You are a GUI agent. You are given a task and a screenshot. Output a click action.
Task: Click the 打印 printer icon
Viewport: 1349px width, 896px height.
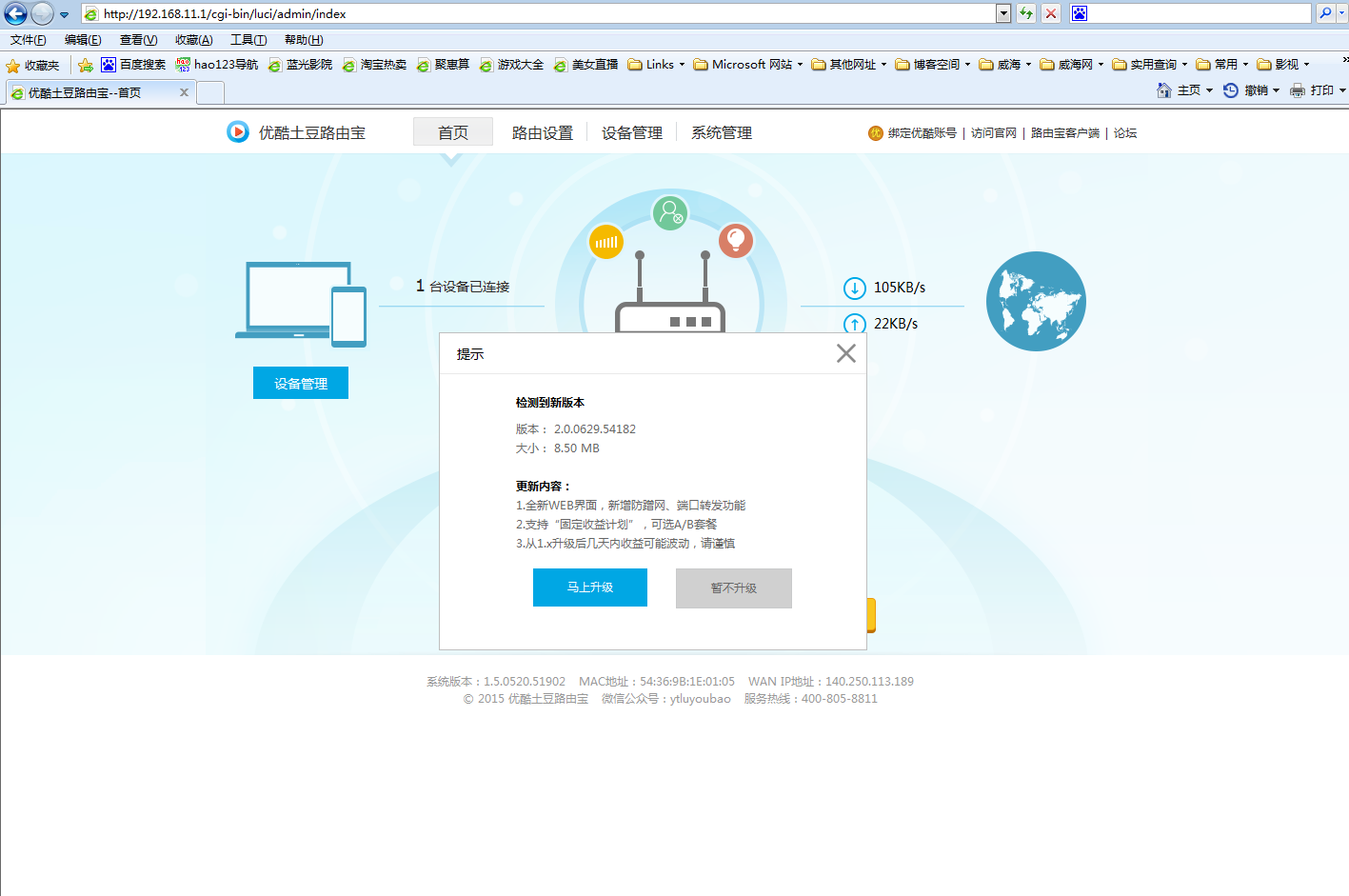point(1298,90)
